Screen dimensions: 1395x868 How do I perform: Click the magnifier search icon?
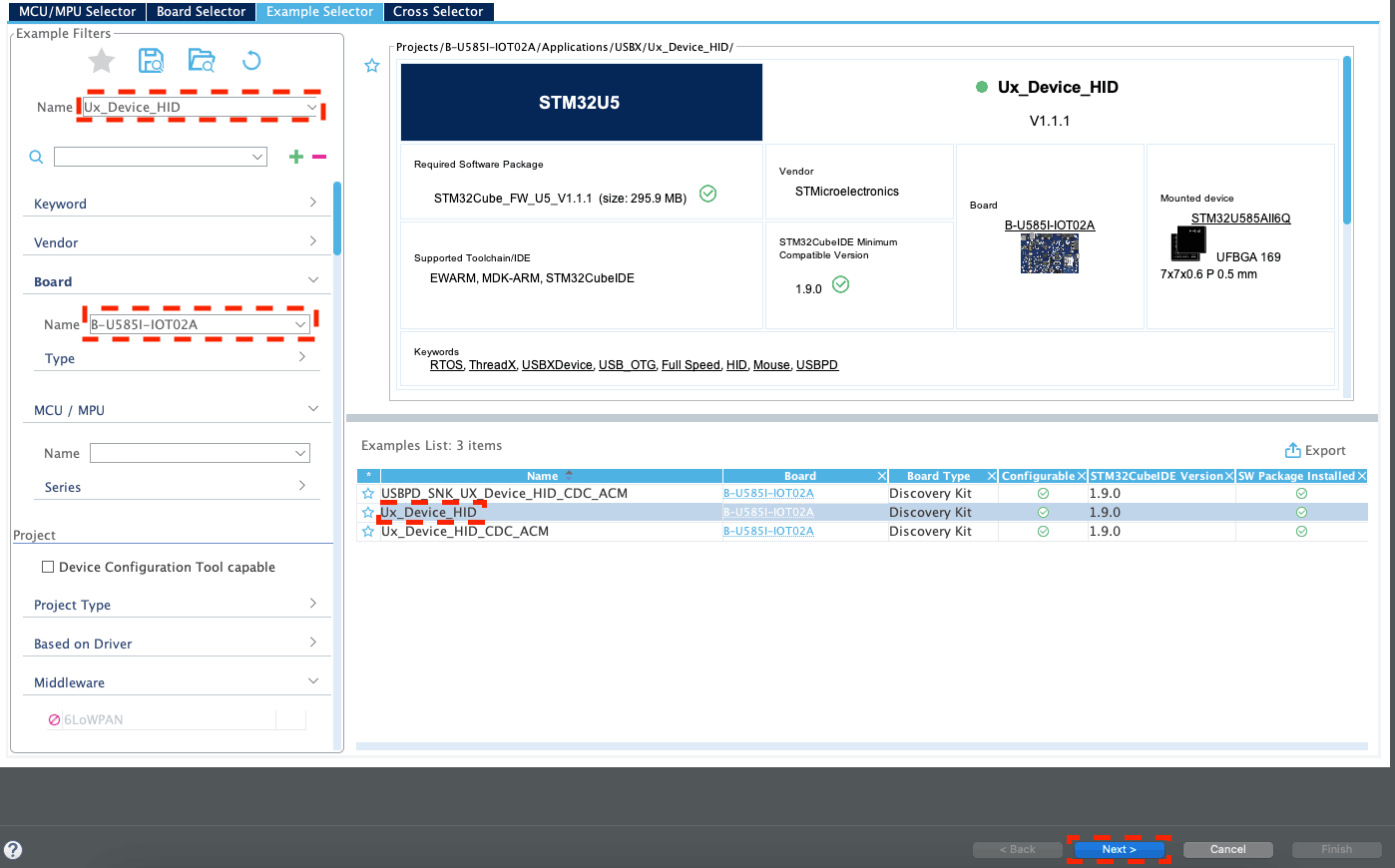tap(36, 157)
